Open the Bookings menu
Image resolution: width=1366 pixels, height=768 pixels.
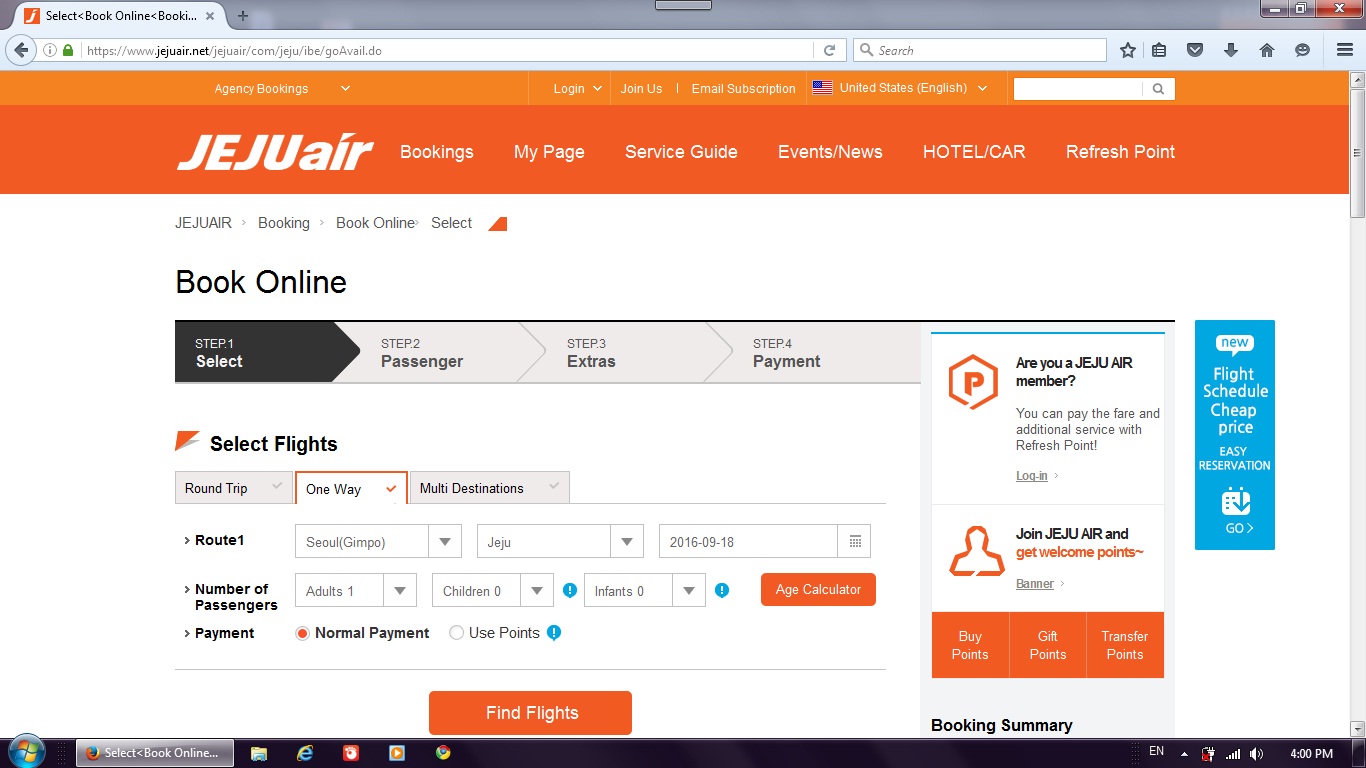pyautogui.click(x=437, y=152)
